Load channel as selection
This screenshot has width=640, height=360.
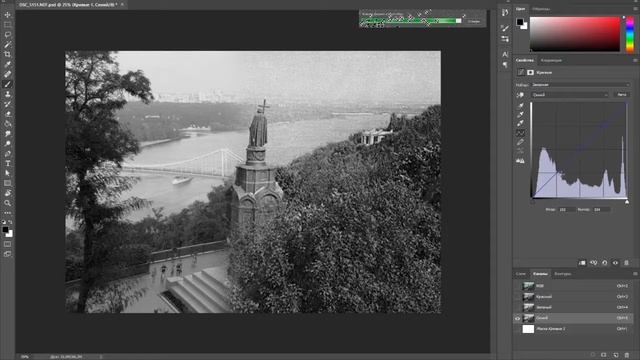pyautogui.click(x=593, y=355)
